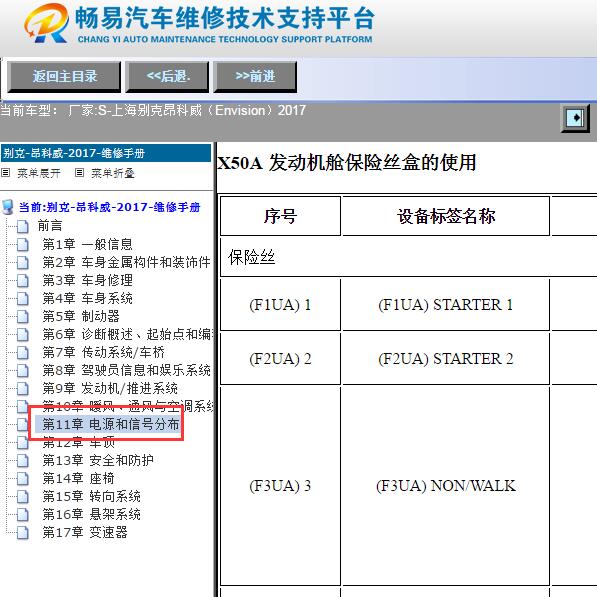Click cell (F2UA) 2
The height and width of the screenshot is (597, 597).
280,359
